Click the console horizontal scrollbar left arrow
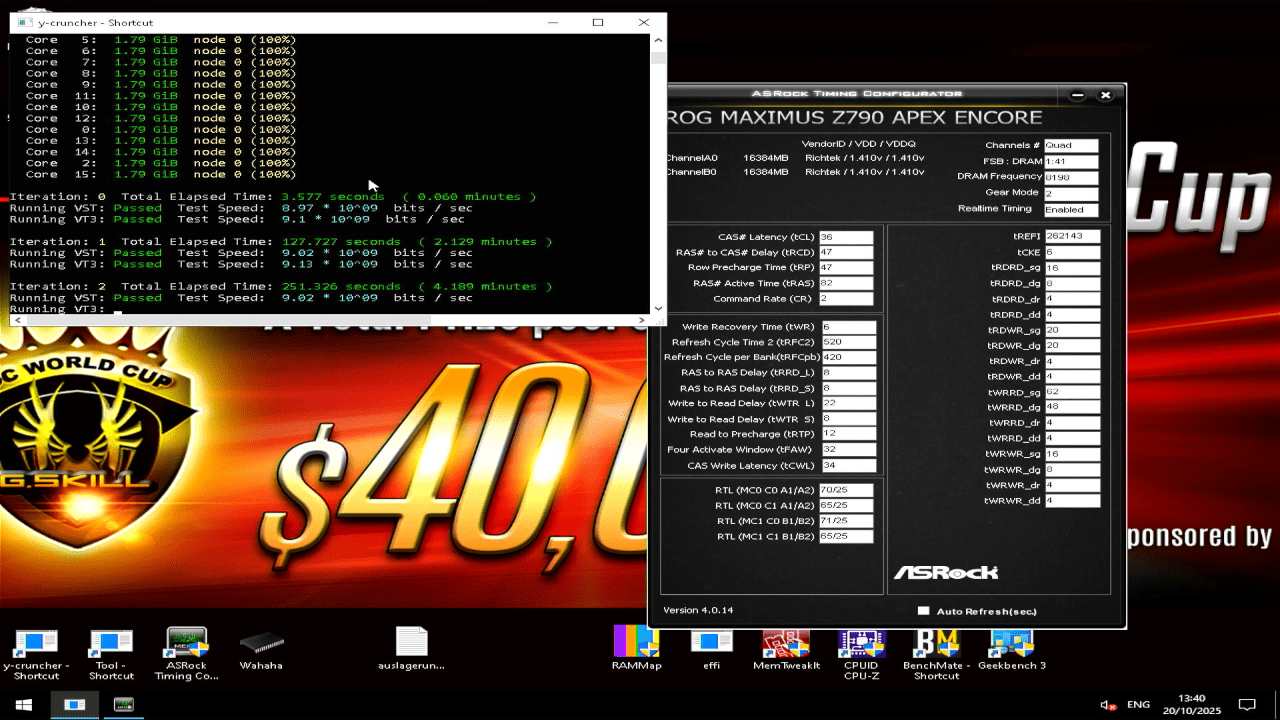 17,321
